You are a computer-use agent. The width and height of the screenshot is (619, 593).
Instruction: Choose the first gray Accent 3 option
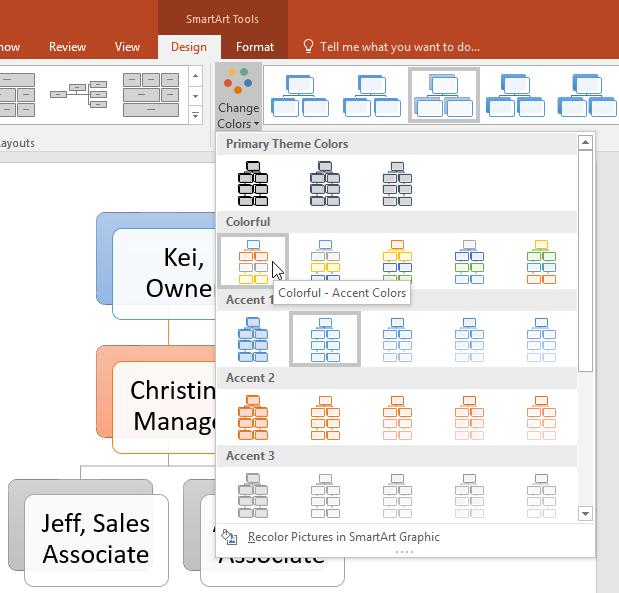click(253, 494)
